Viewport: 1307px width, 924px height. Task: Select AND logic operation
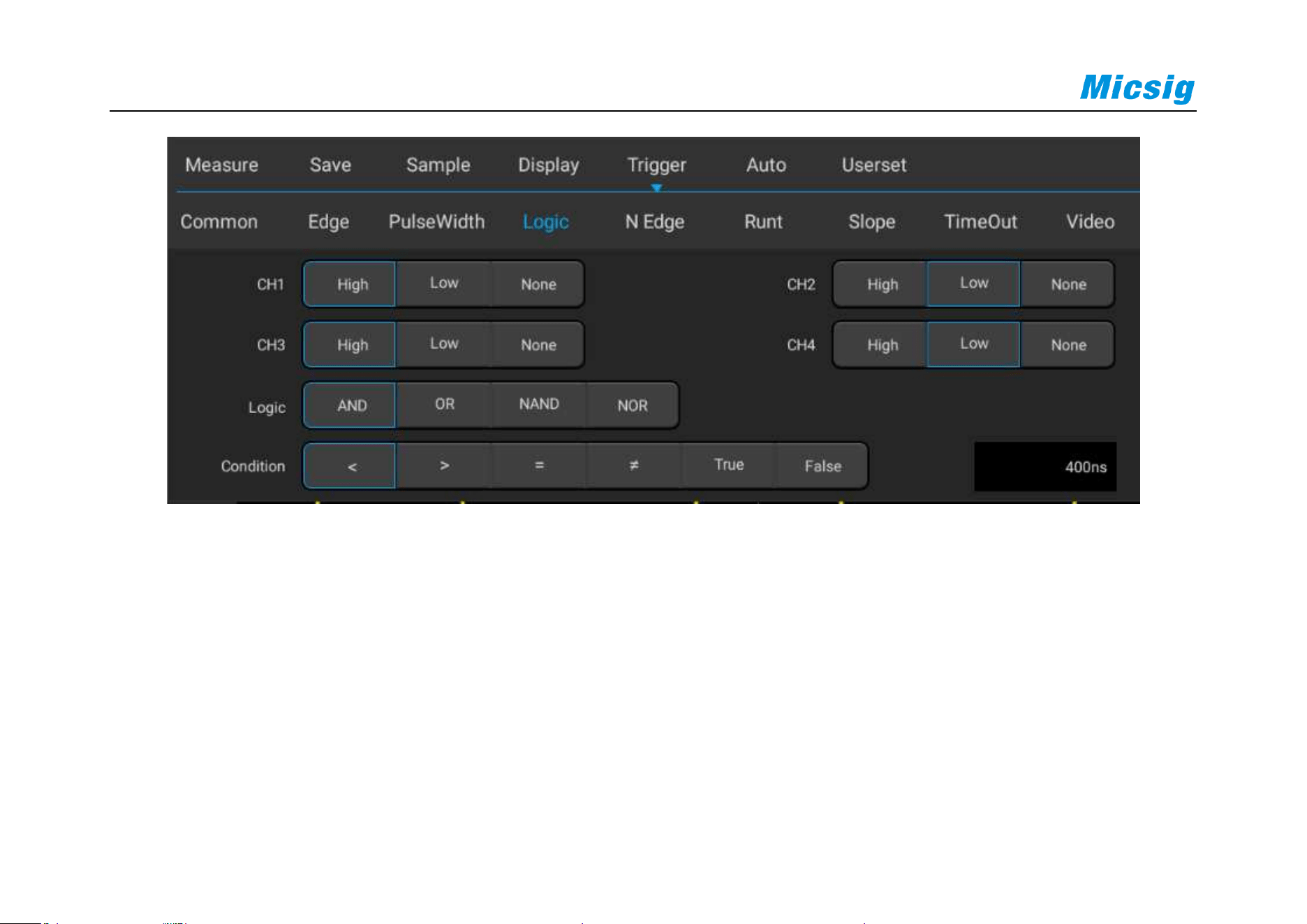(350, 405)
